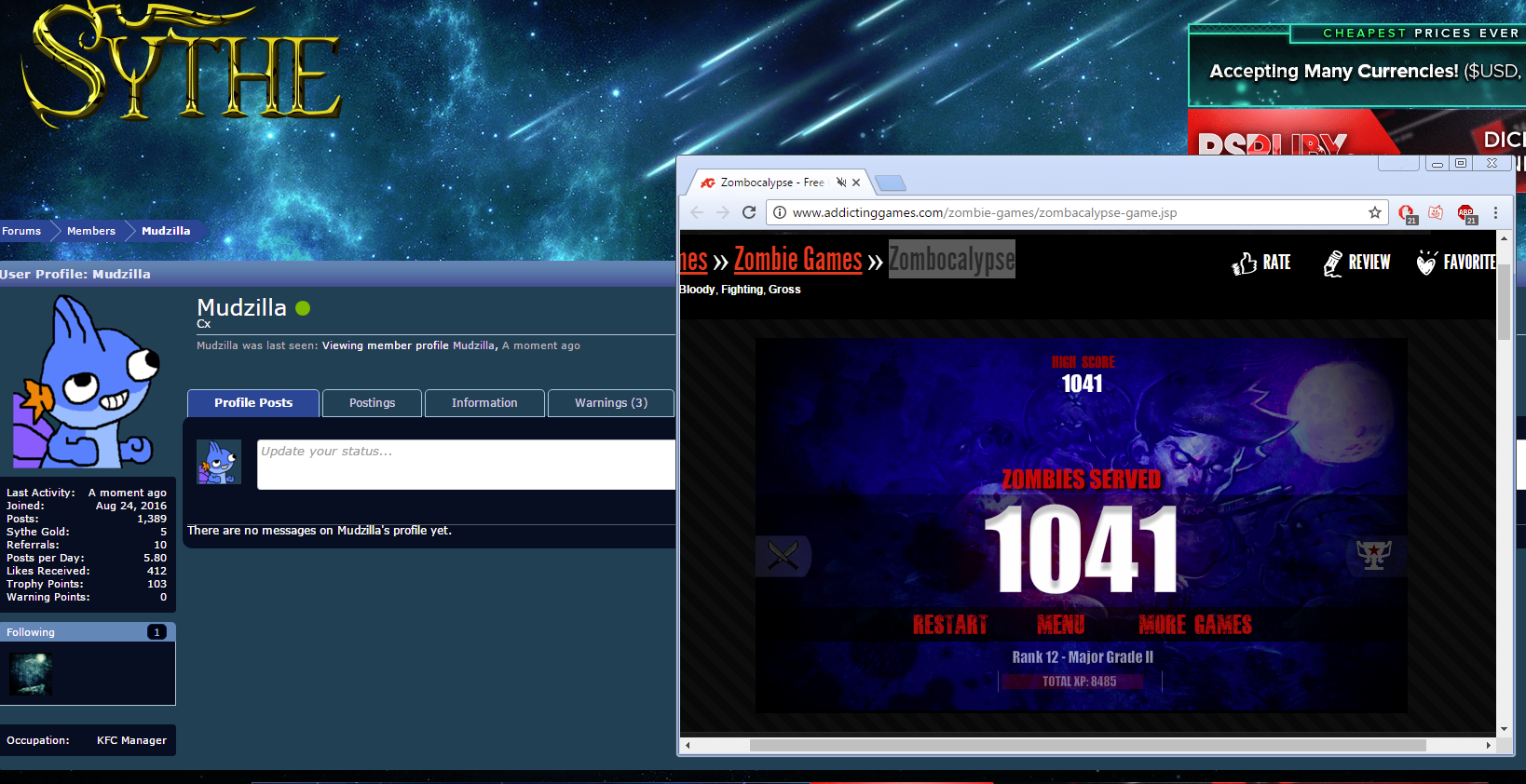Click MENU in the game
Screen dimensions: 1526x784
(x=1061, y=625)
